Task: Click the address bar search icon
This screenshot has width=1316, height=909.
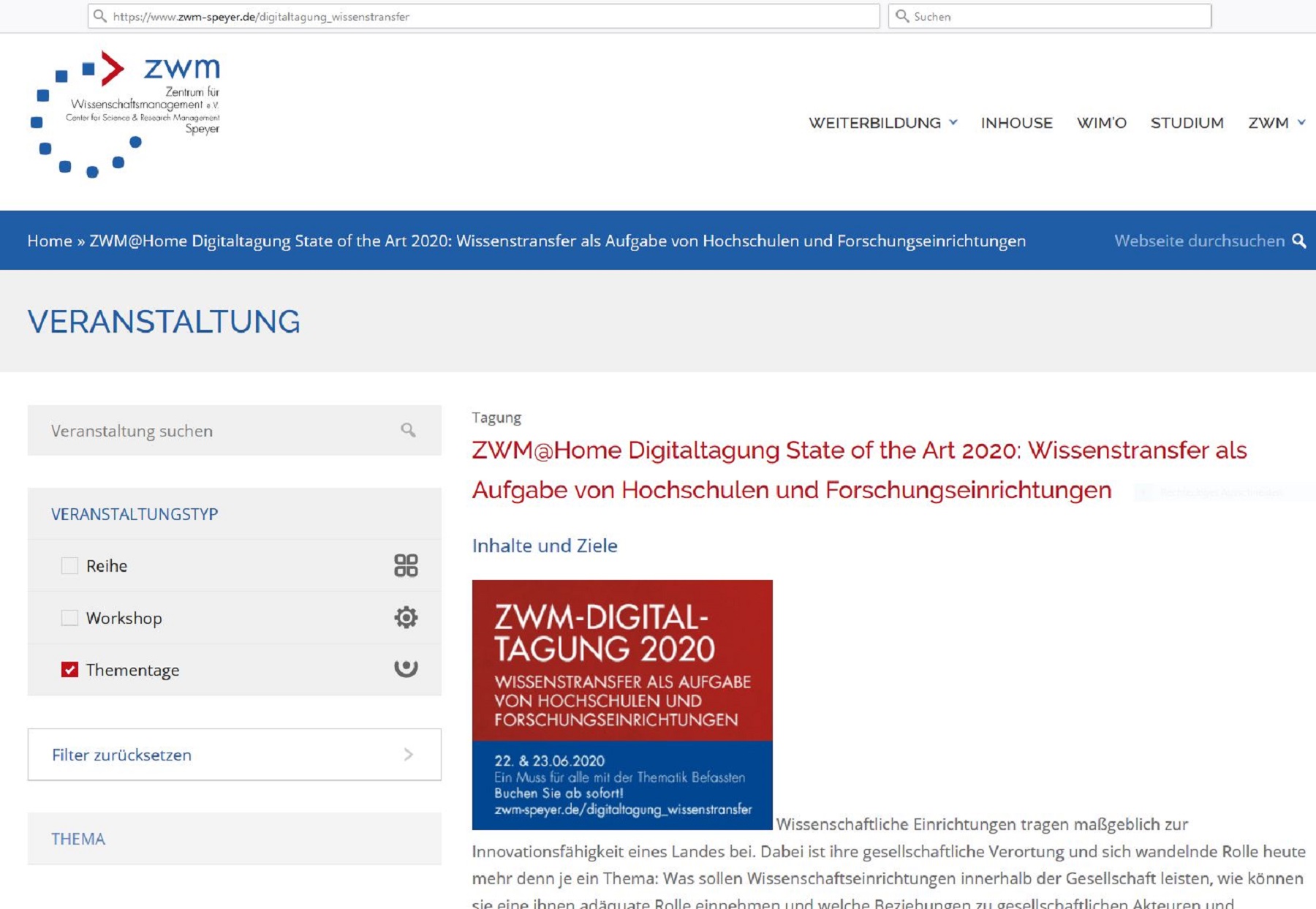Action: pos(100,16)
